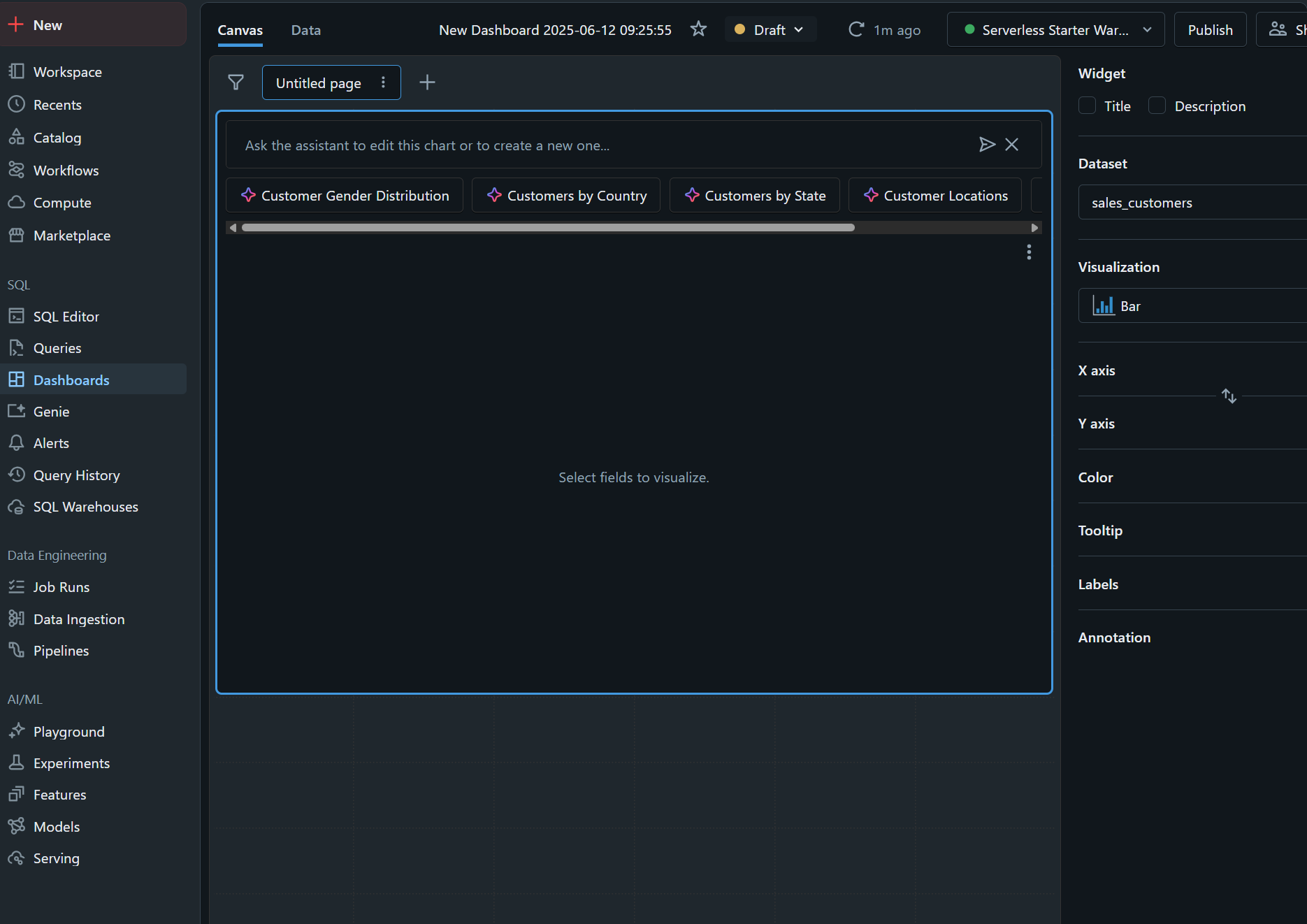The height and width of the screenshot is (924, 1307).
Task: Choose Customer Locations suggestion
Action: [x=935, y=196]
